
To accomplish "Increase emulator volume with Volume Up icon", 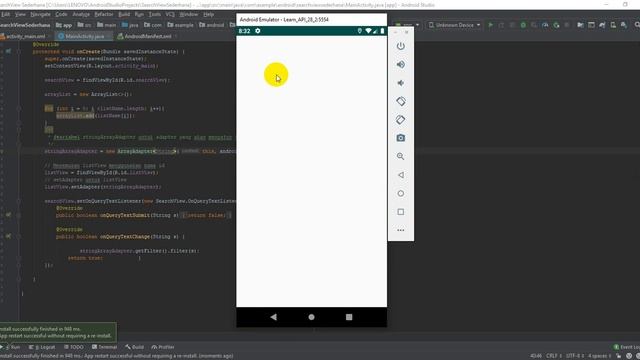I will point(401,64).
